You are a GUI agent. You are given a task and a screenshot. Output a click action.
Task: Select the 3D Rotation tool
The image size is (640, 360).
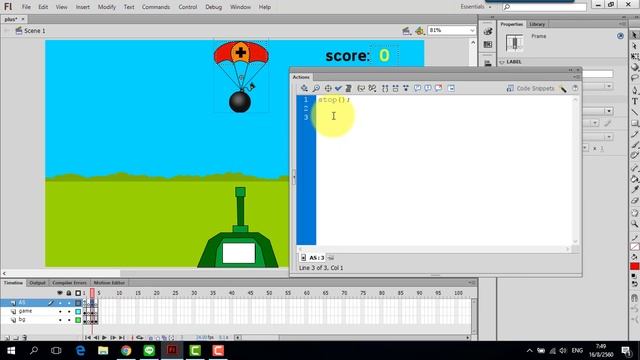(x=634, y=67)
